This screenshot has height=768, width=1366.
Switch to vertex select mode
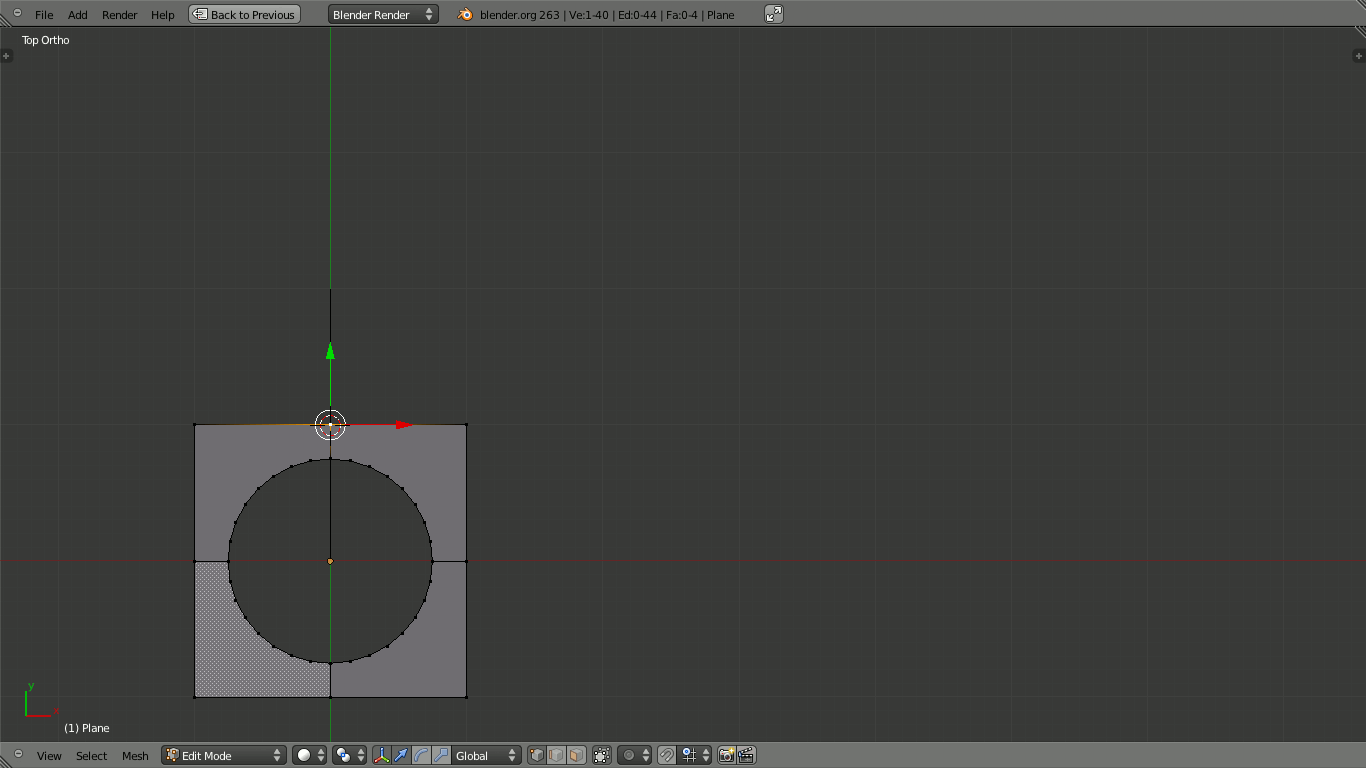(x=536, y=755)
